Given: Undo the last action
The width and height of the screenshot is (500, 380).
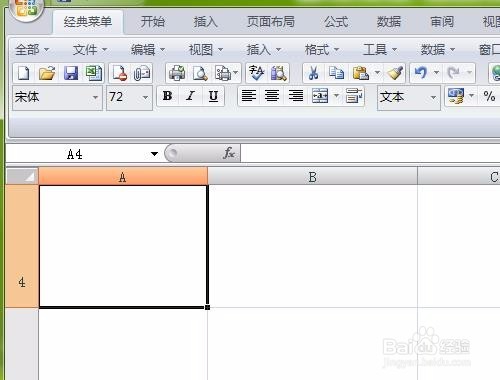Looking at the screenshot, I should pyautogui.click(x=421, y=72).
